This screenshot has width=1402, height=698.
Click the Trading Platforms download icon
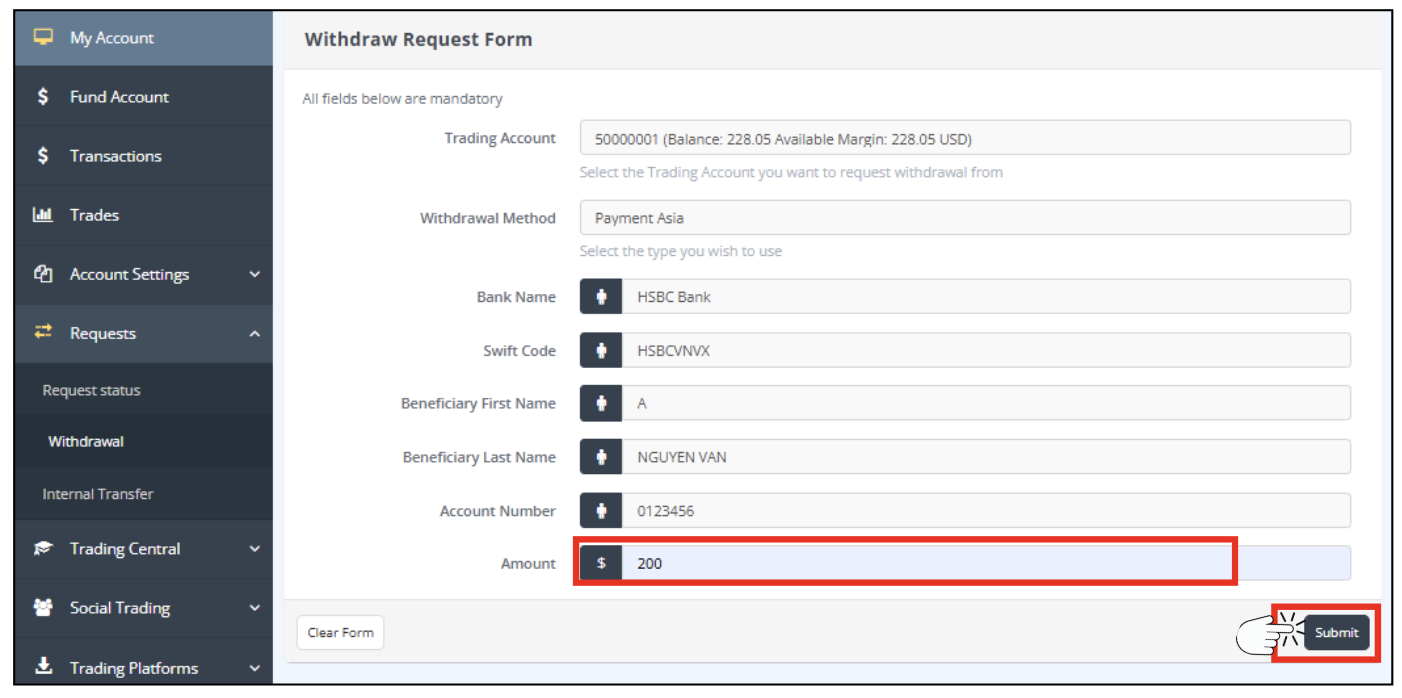pyautogui.click(x=43, y=667)
